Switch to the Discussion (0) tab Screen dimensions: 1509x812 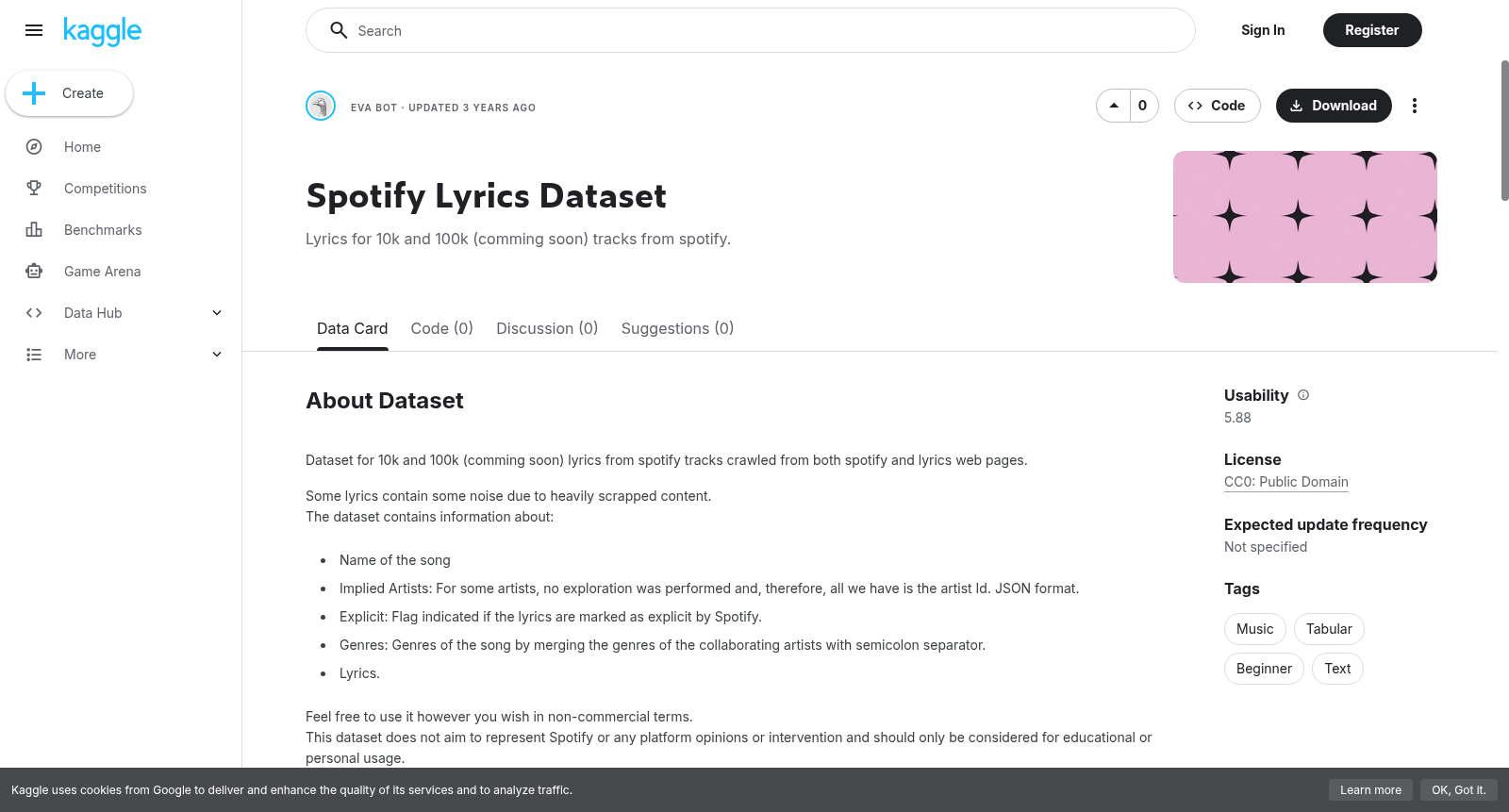click(x=547, y=328)
